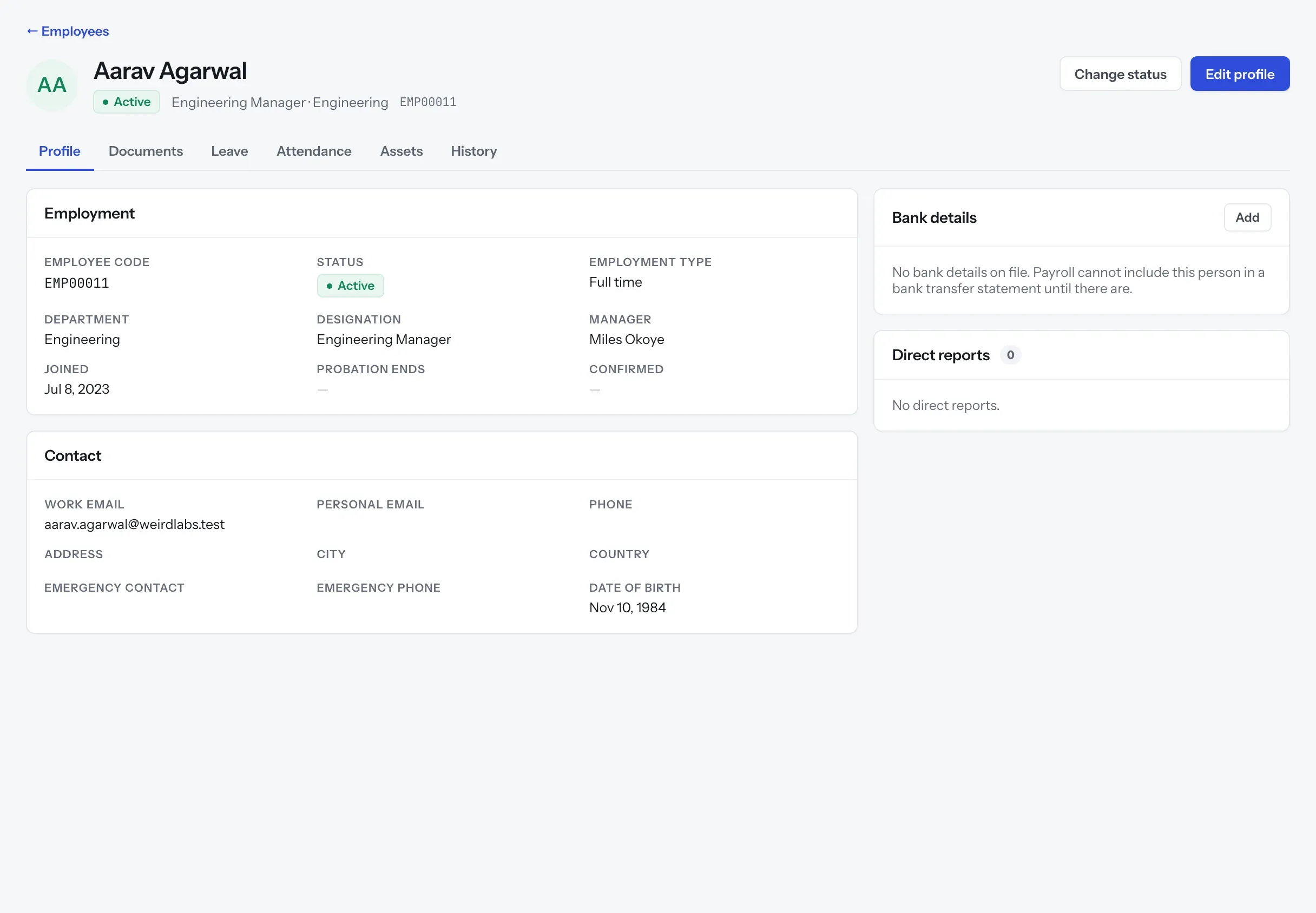Click the Full time employment type value
The image size is (1316, 913).
(616, 282)
